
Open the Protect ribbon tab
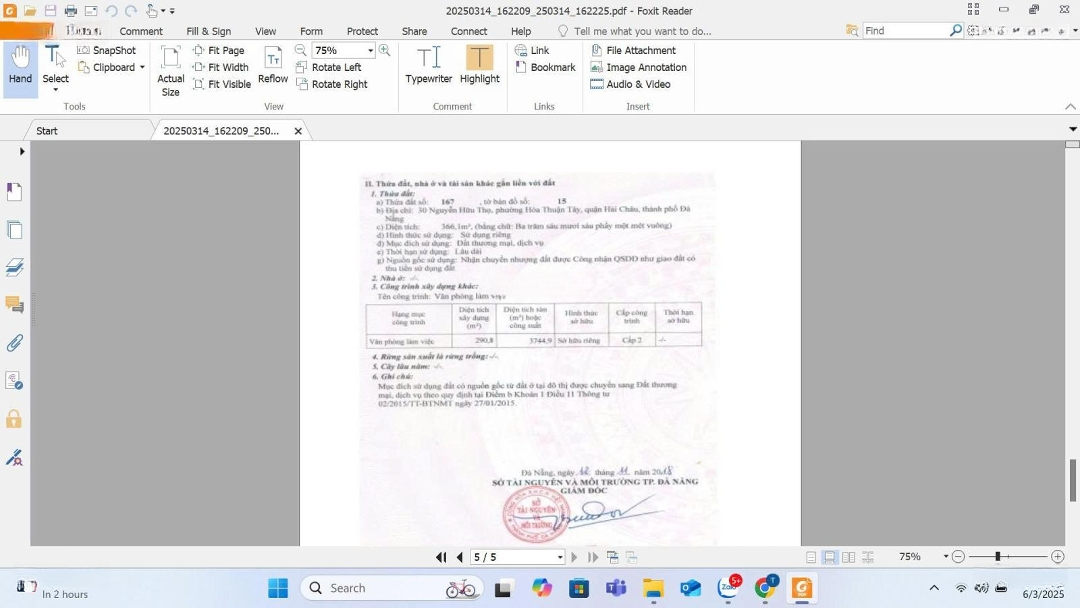(x=362, y=31)
